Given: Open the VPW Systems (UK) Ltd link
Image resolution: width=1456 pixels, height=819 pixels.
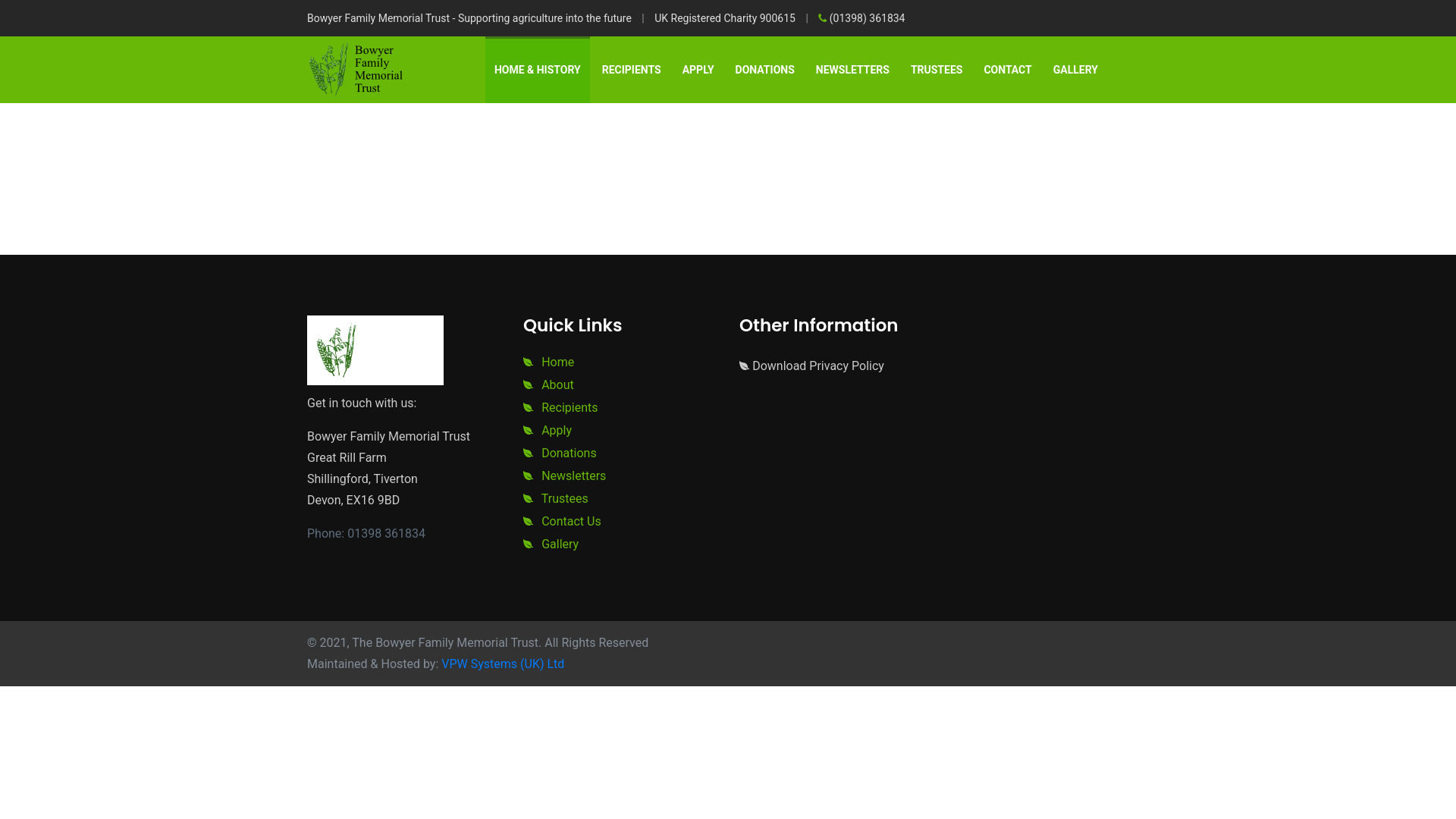Looking at the screenshot, I should (x=503, y=664).
